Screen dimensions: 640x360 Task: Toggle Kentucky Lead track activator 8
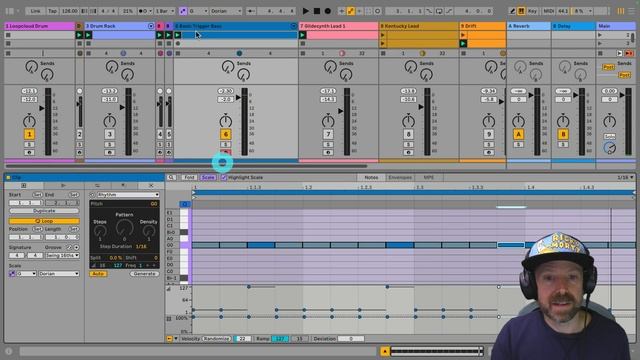coord(408,134)
